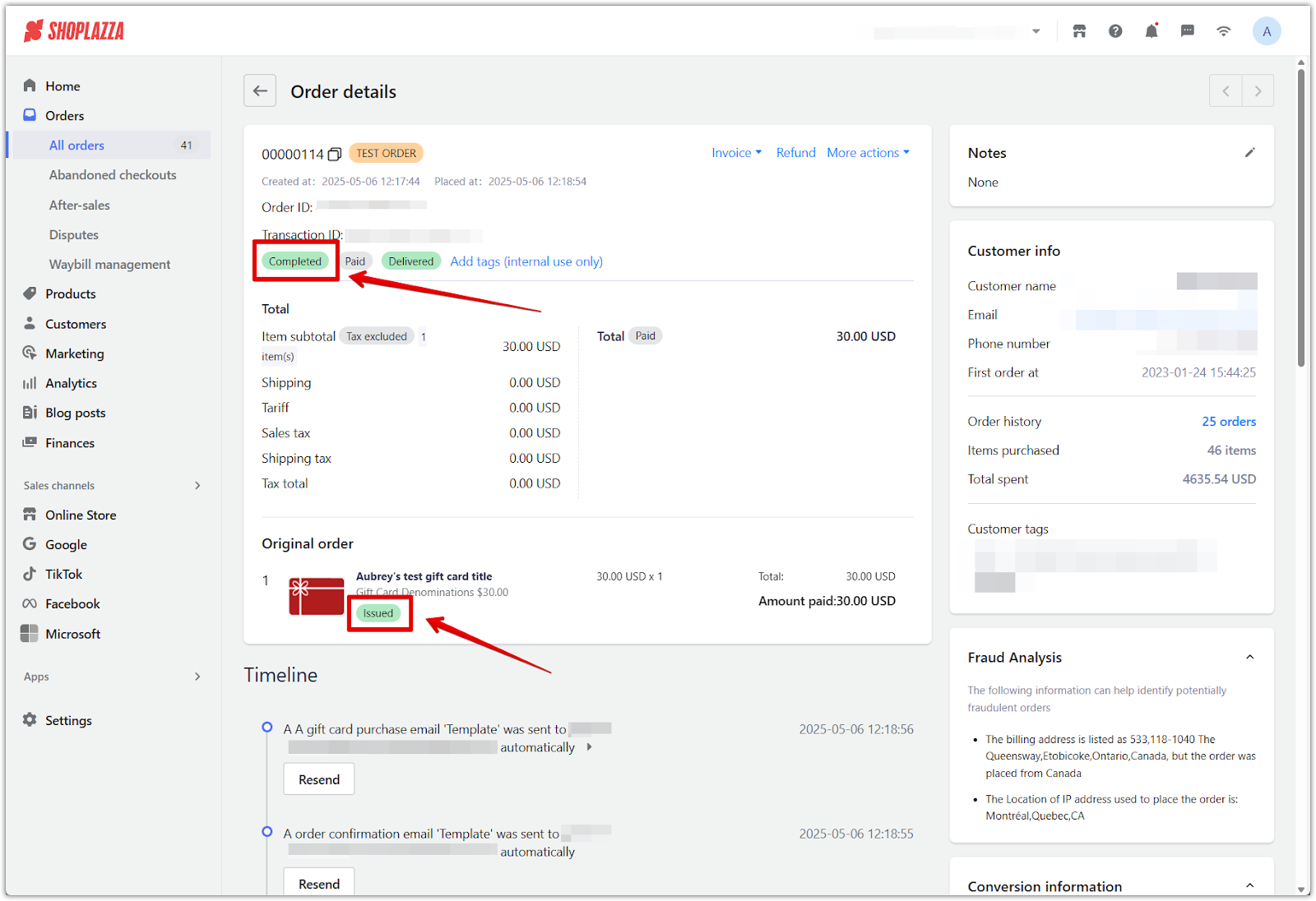Go back with the arrow button
The image size is (1316, 901).
point(260,90)
